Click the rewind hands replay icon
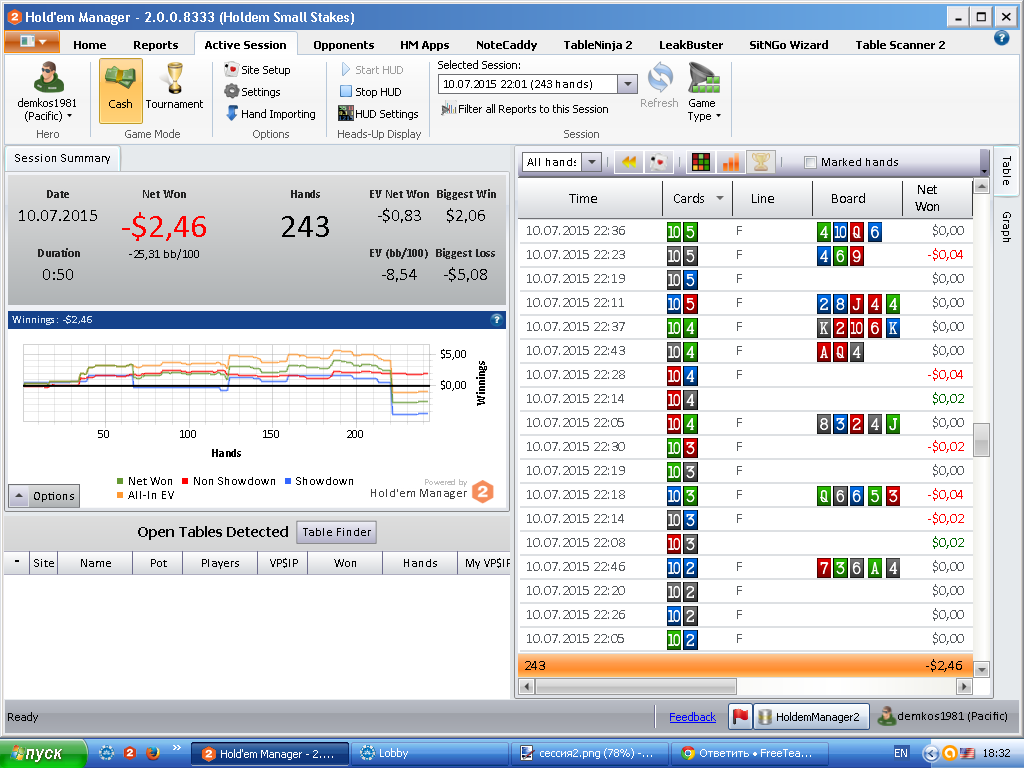Viewport: 1024px width, 768px height. click(x=629, y=162)
